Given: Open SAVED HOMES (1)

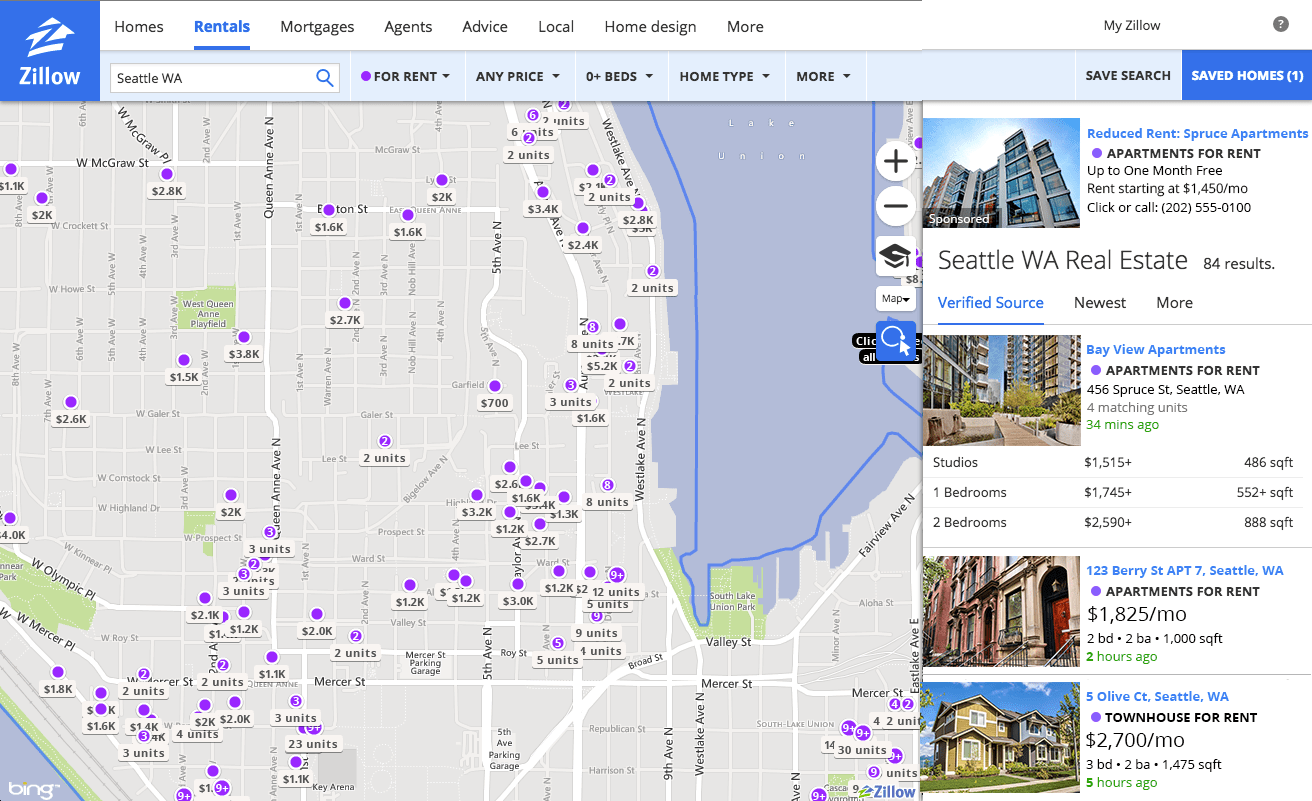Looking at the screenshot, I should (1246, 74).
